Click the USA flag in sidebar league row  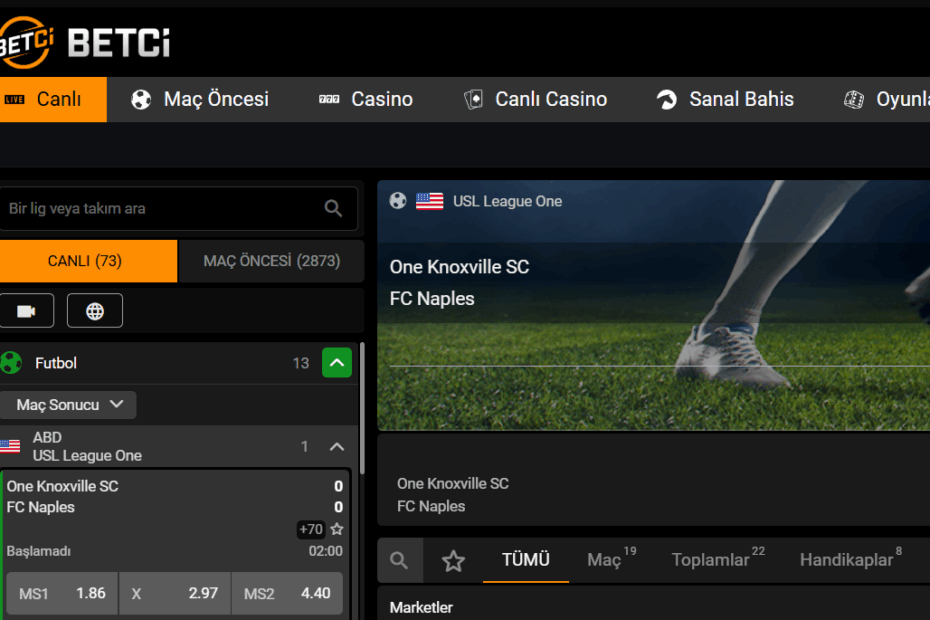(10, 446)
